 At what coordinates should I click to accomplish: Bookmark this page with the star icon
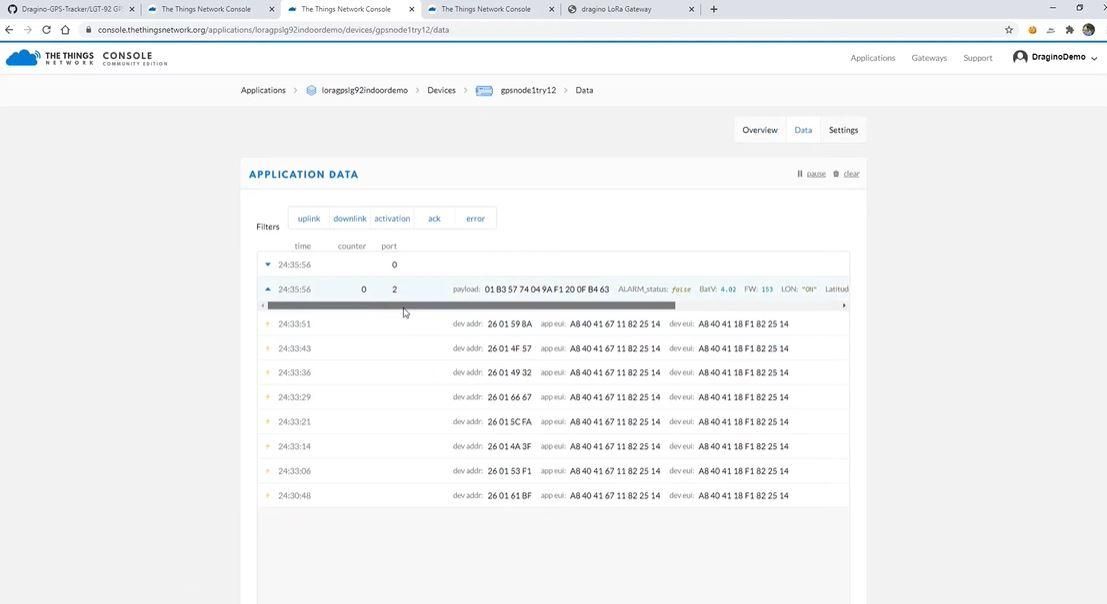1009,30
